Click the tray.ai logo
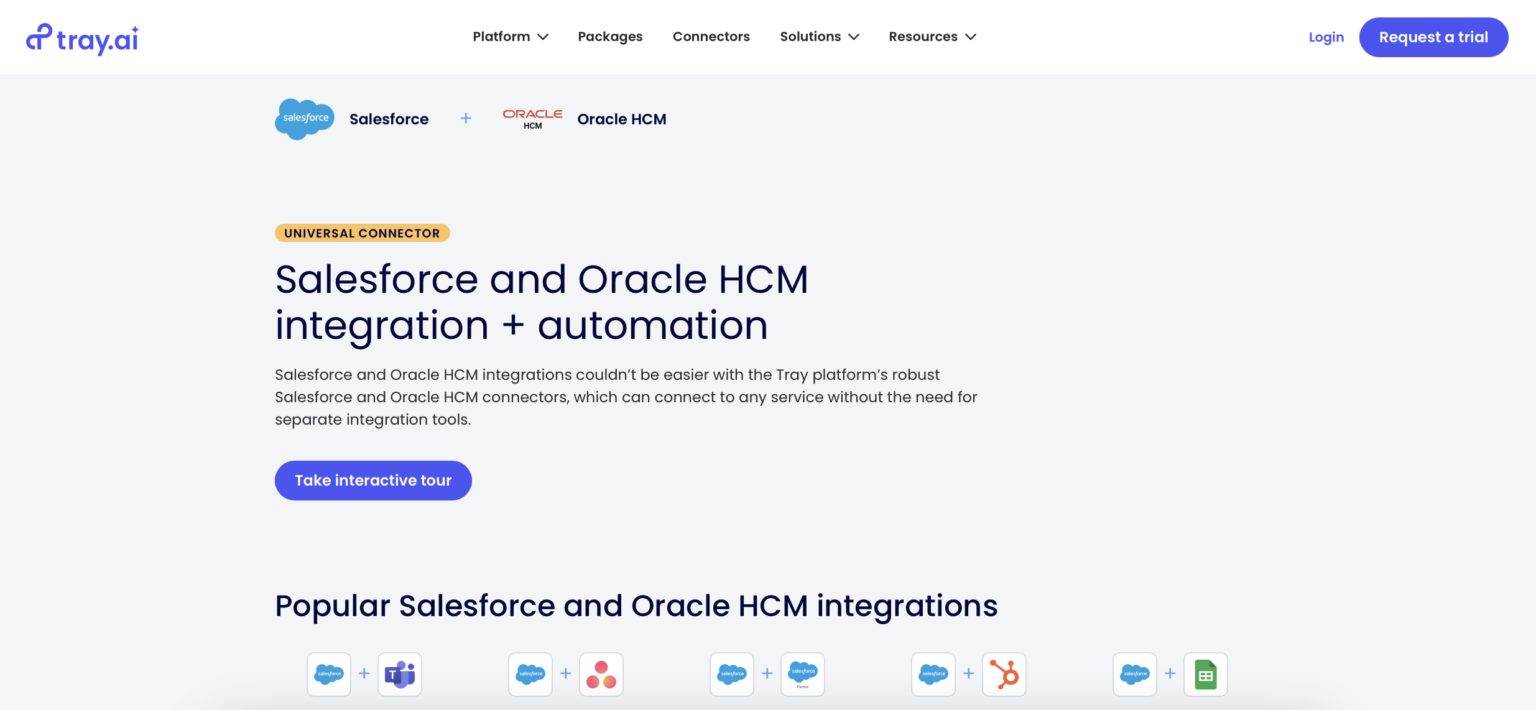 point(82,38)
